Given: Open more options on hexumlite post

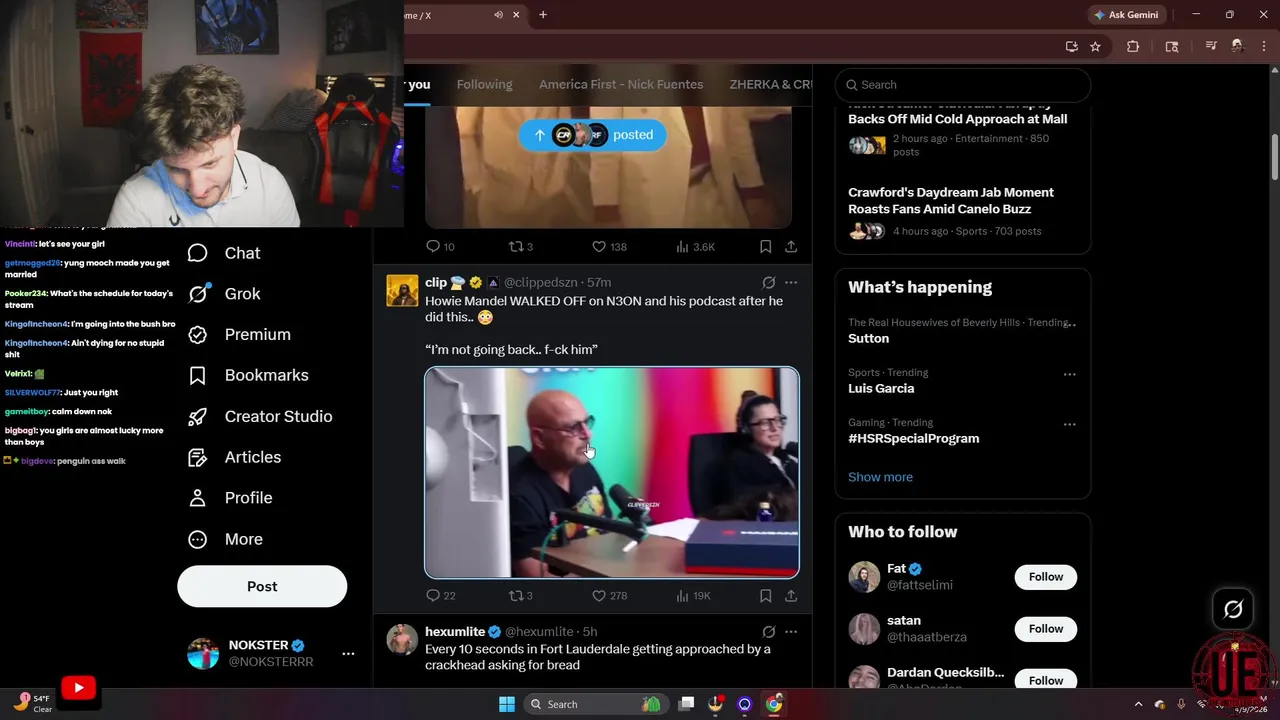Looking at the screenshot, I should 791,631.
